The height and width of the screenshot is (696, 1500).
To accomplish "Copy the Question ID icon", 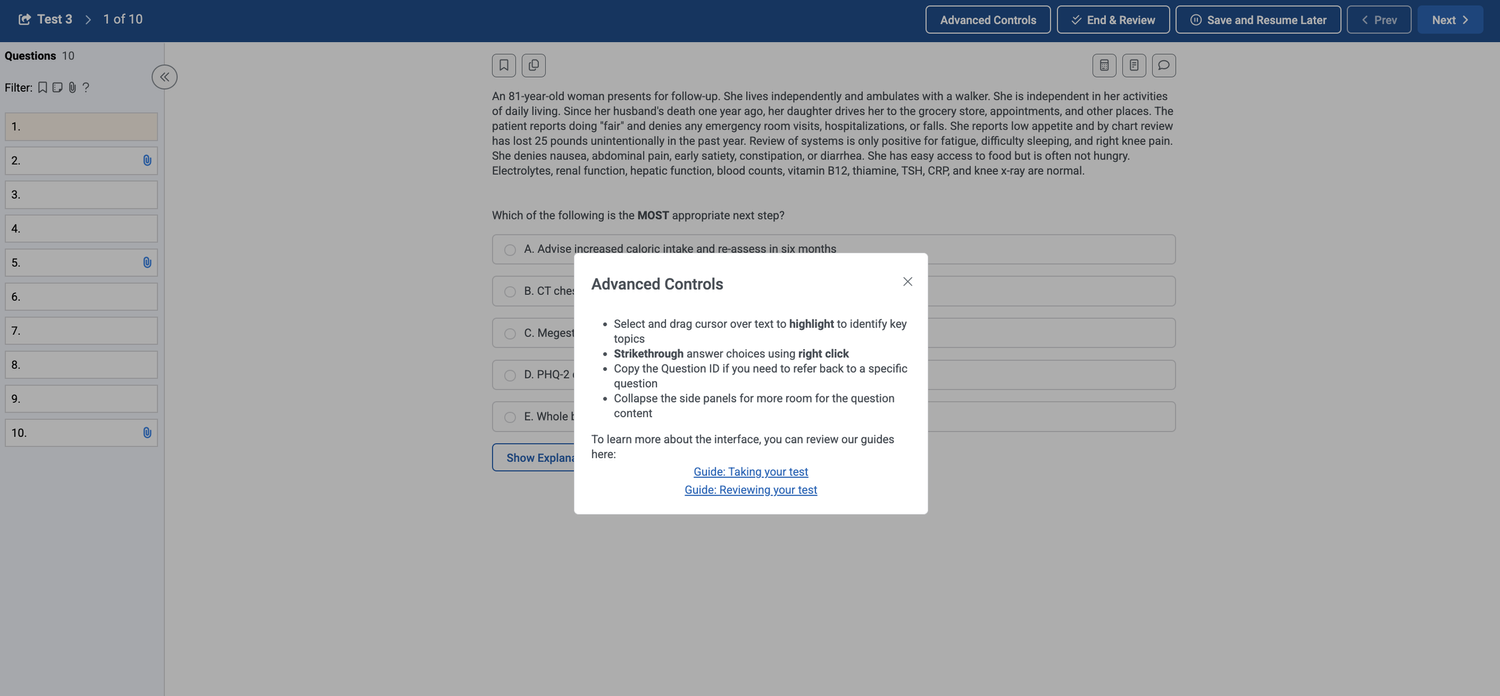I will click(534, 65).
